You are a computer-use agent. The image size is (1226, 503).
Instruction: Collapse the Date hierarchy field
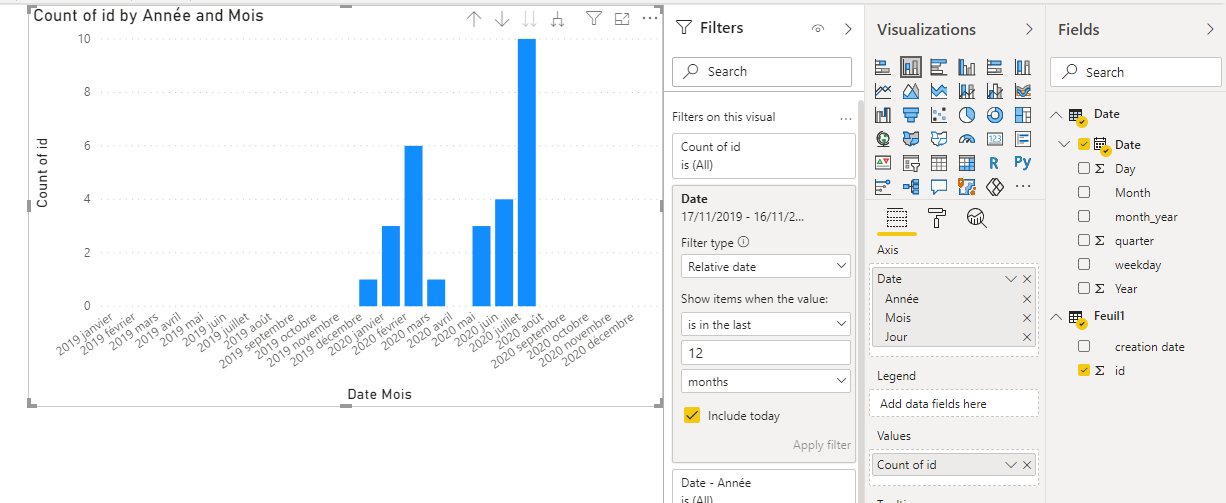(x=1065, y=145)
